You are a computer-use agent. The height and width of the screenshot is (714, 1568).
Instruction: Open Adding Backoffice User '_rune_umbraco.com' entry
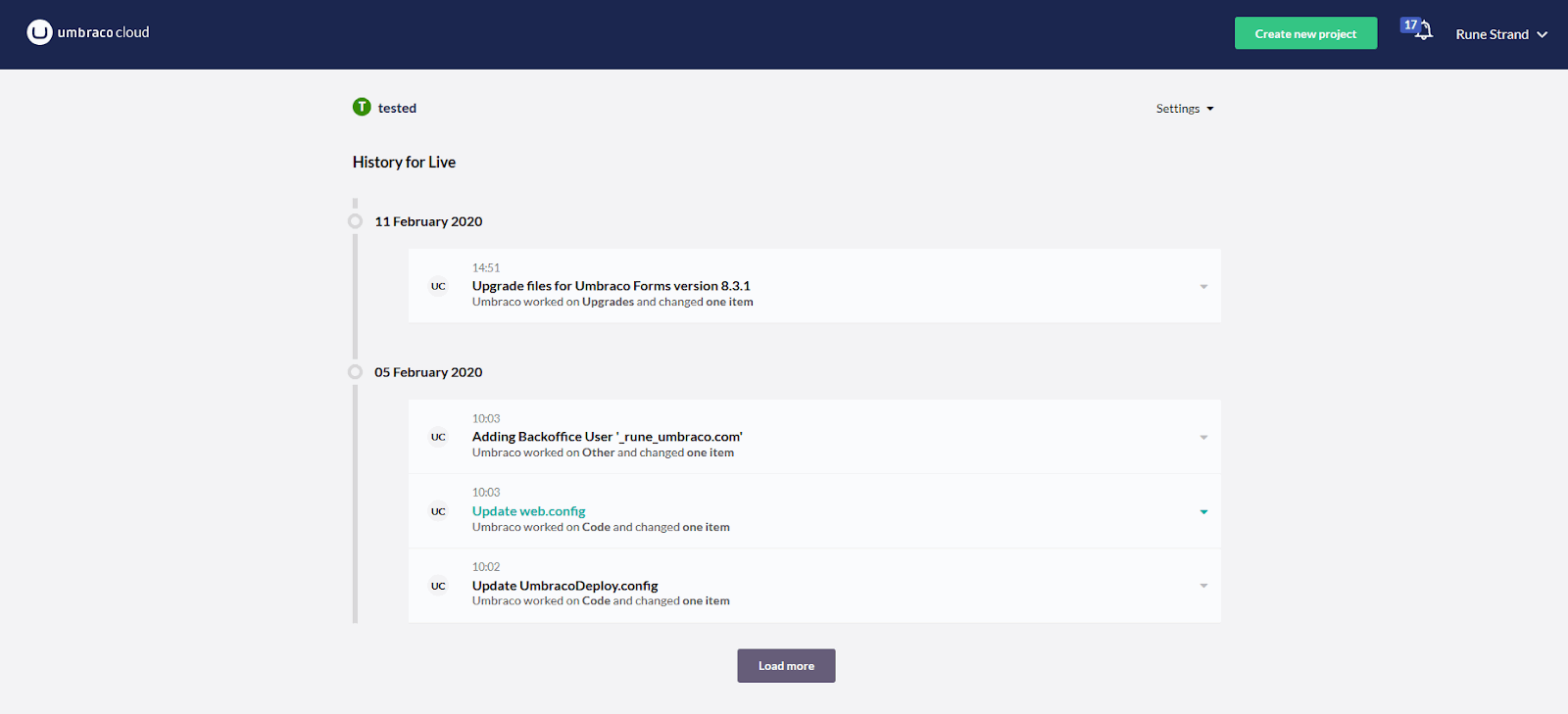pyautogui.click(x=607, y=437)
